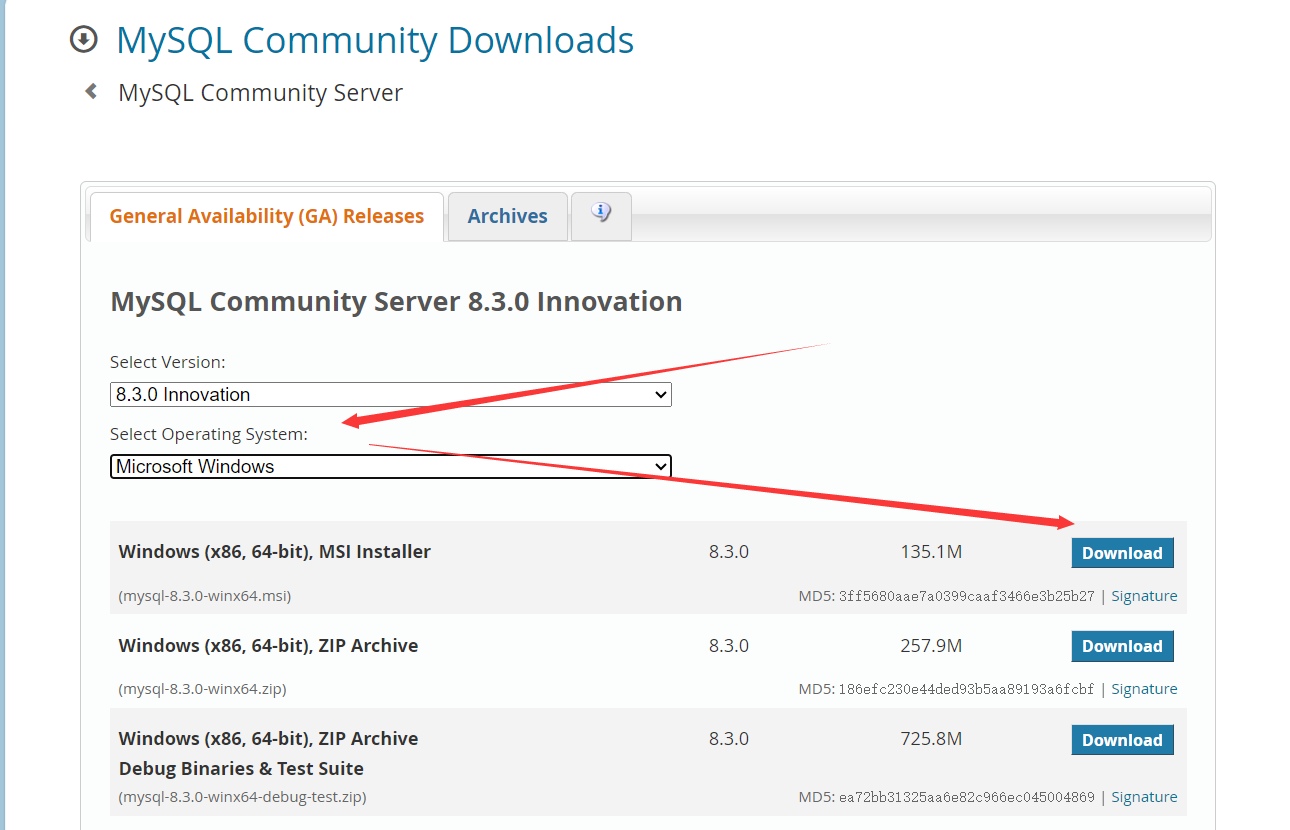Go back to MySQL Community Server link
Viewport: 1290px width, 830px height.
click(x=260, y=93)
